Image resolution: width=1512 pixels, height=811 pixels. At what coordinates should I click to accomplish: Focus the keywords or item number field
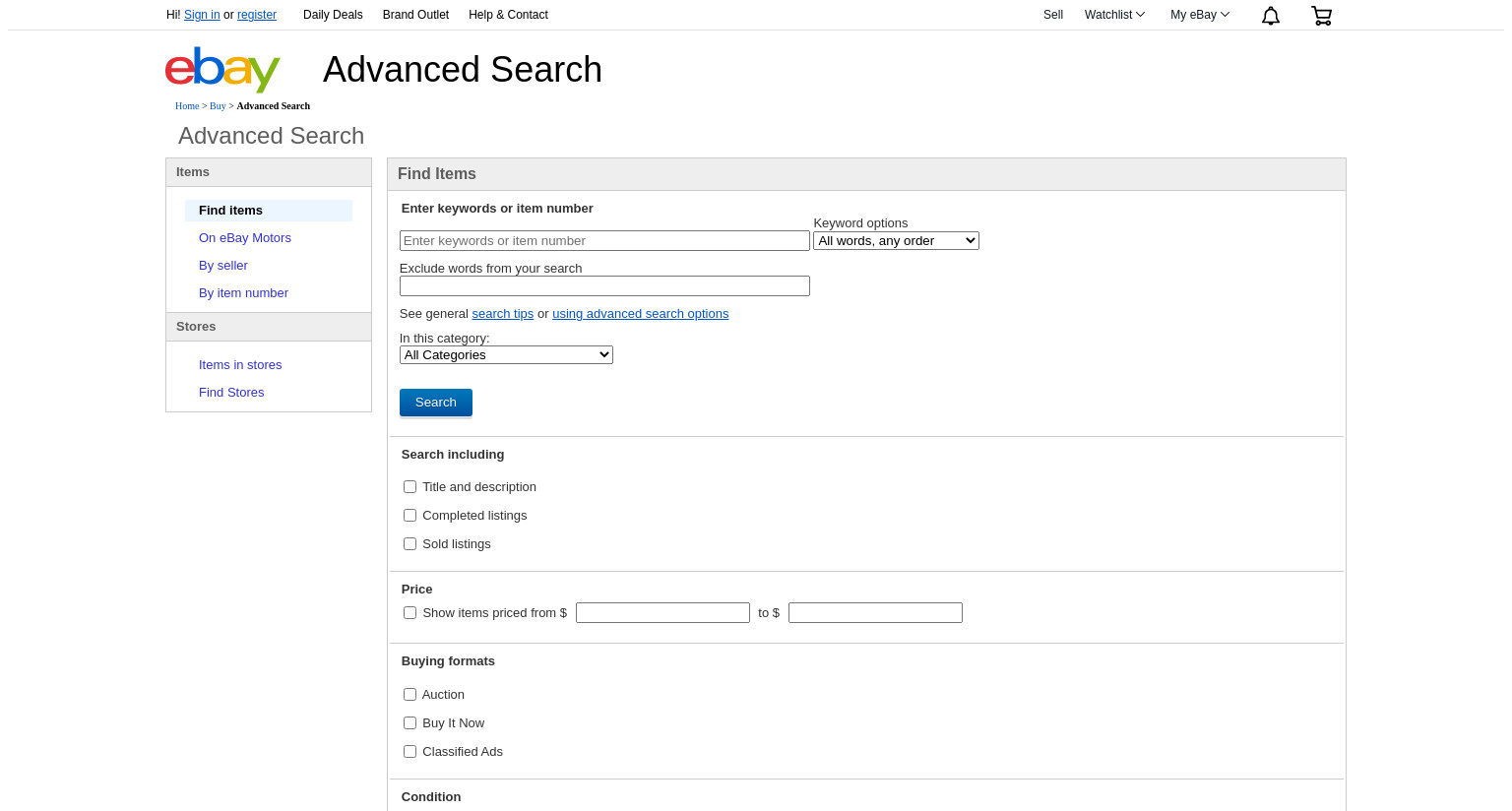[604, 241]
